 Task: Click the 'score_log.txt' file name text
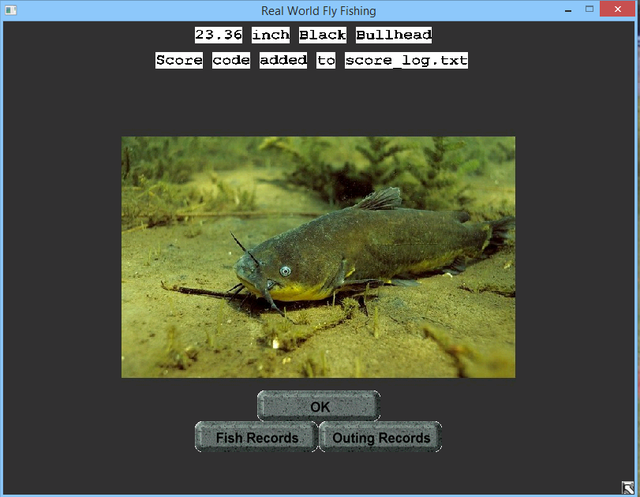pos(407,60)
